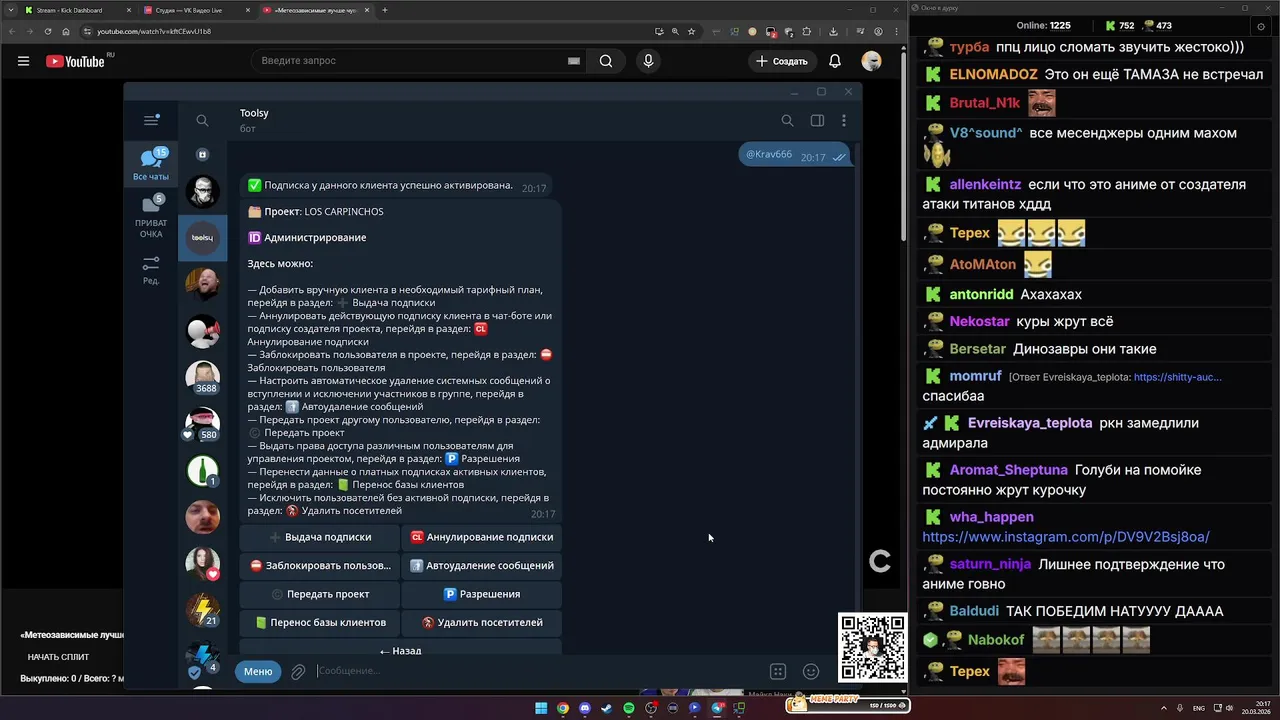Focus the YouTube 'Введите запрос' search box
The height and width of the screenshot is (720, 1280).
(x=410, y=61)
